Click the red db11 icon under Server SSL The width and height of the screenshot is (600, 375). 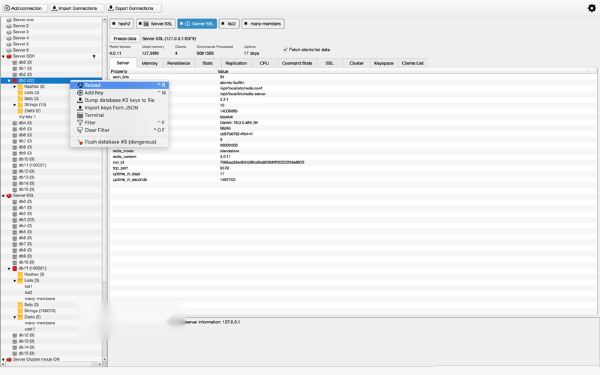click(x=15, y=268)
